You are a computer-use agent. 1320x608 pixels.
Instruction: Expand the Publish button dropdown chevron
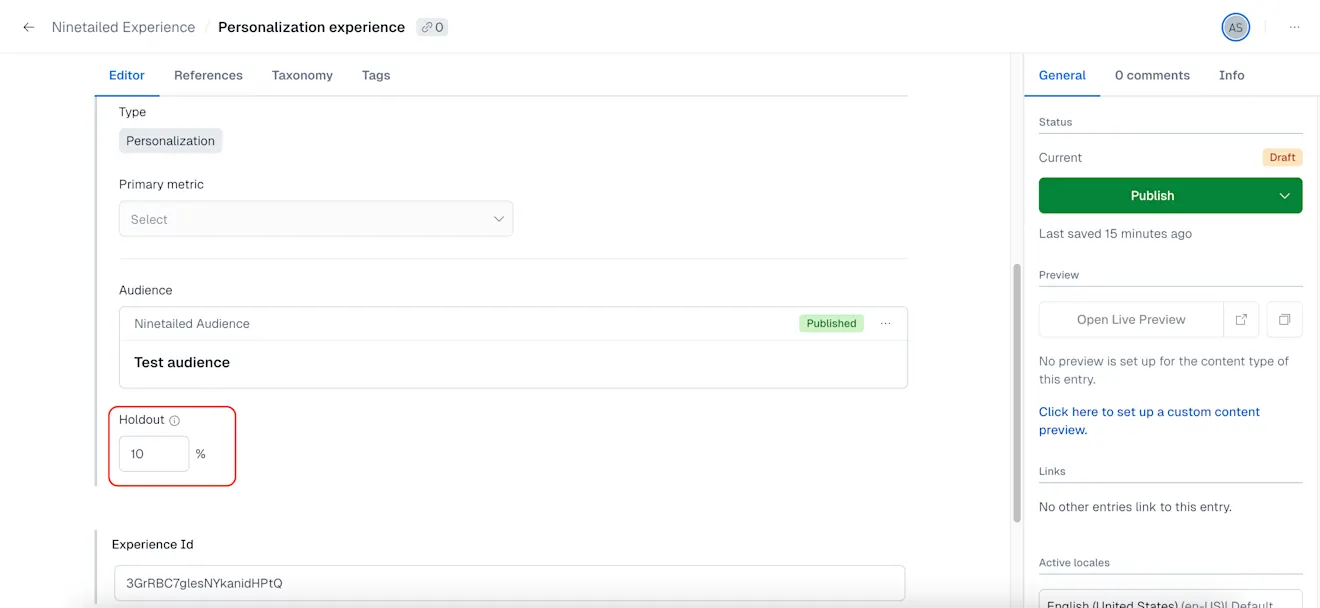point(1284,195)
